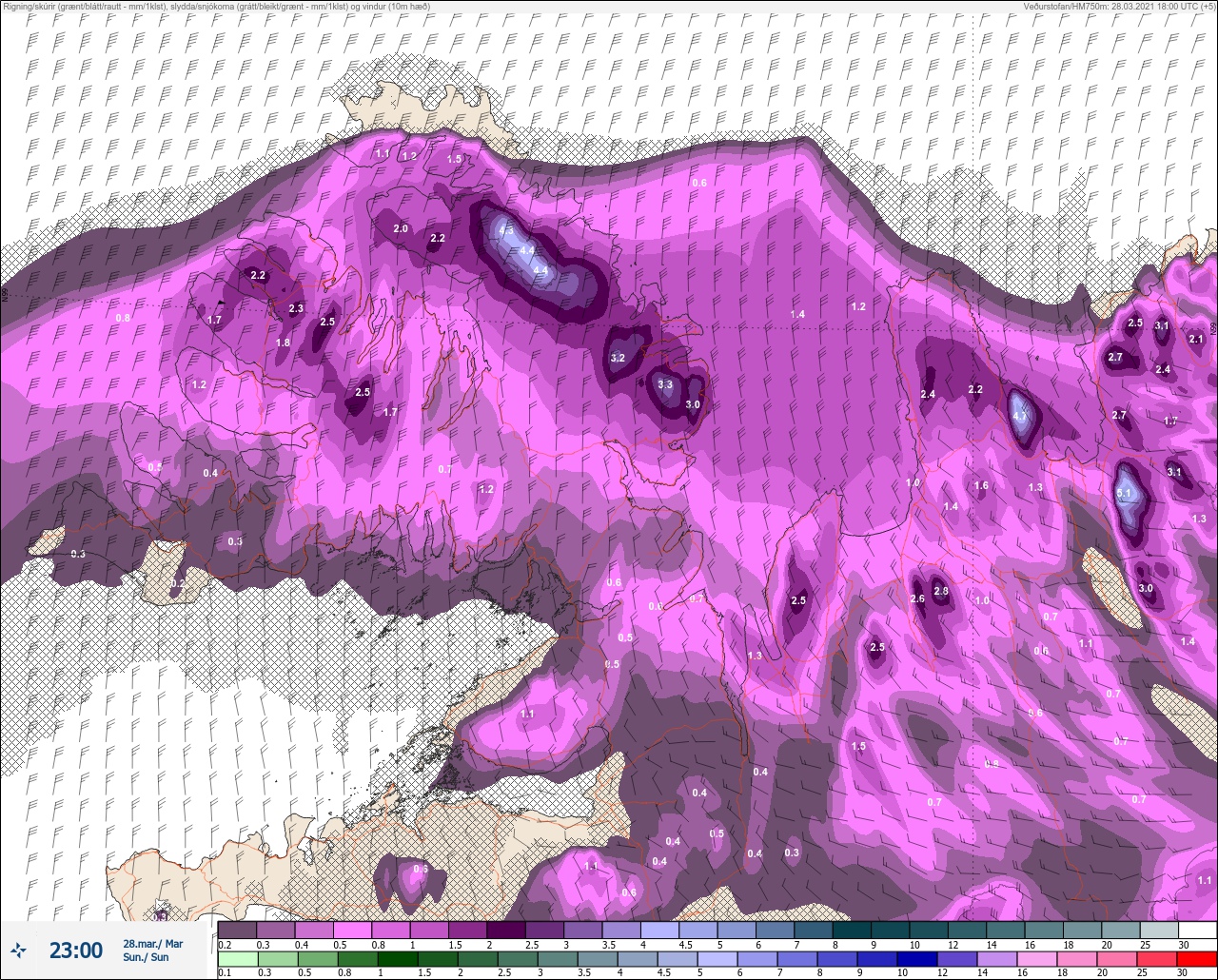Pick the light grey upper-legend swatch at 20
1218x980 pixels.
point(1121,930)
